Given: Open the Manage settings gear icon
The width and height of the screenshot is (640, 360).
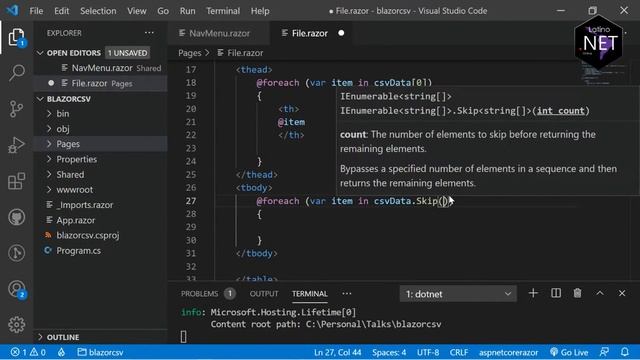Looking at the screenshot, I should click(x=16, y=325).
